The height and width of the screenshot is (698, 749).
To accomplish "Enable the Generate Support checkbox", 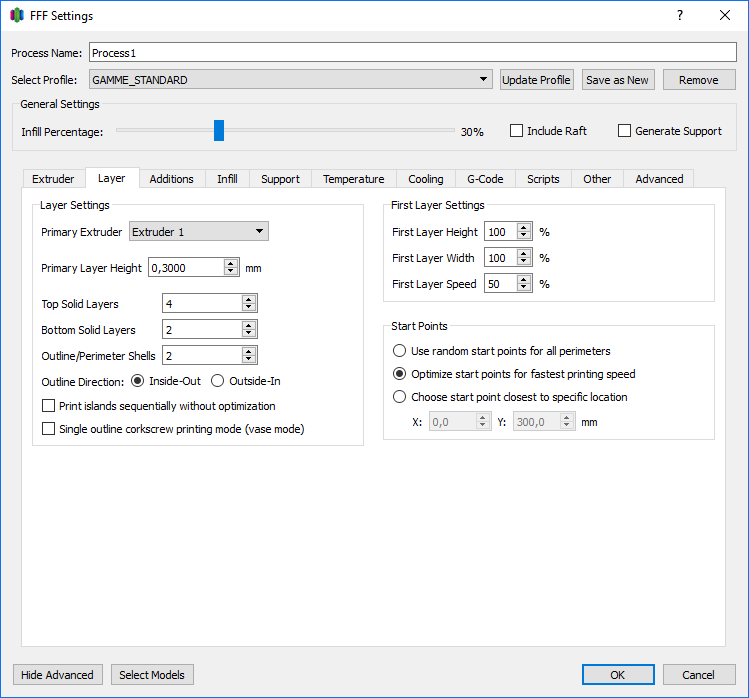I will point(625,131).
